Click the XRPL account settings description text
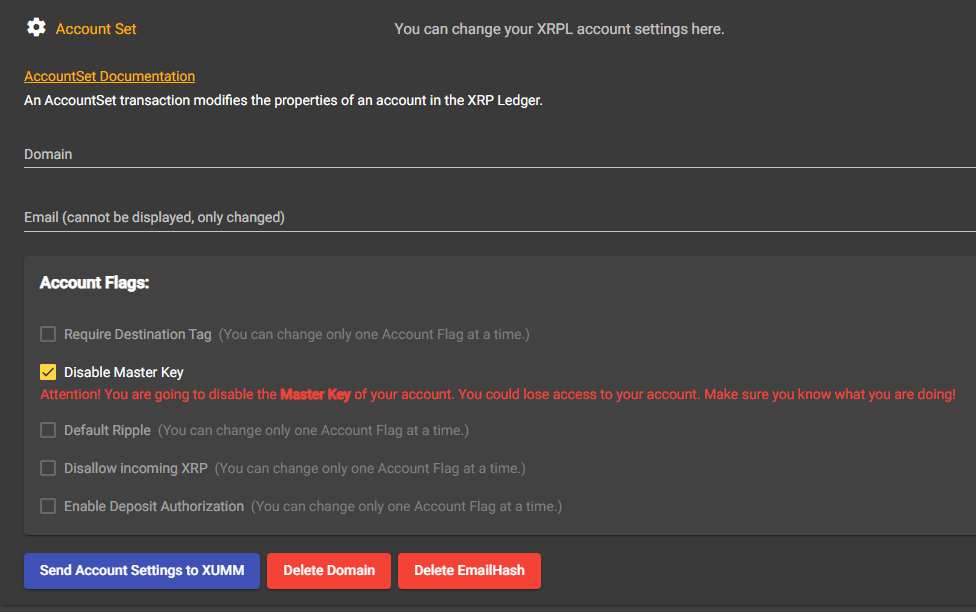Image resolution: width=976 pixels, height=612 pixels. pos(559,29)
